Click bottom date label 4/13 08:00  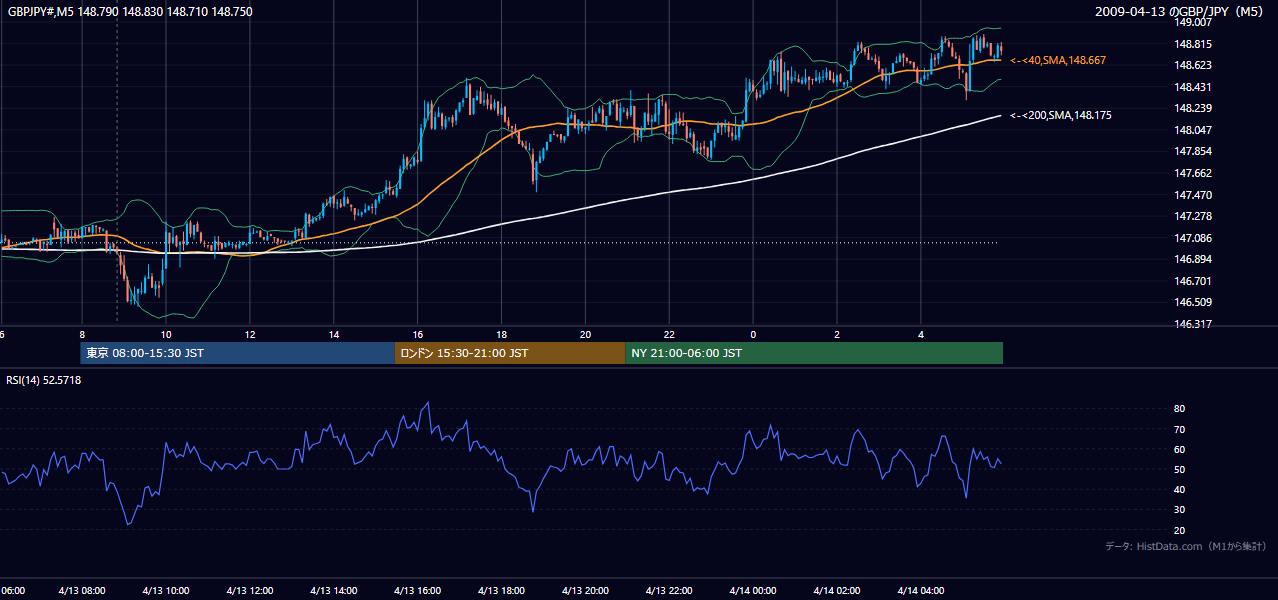tap(82, 590)
